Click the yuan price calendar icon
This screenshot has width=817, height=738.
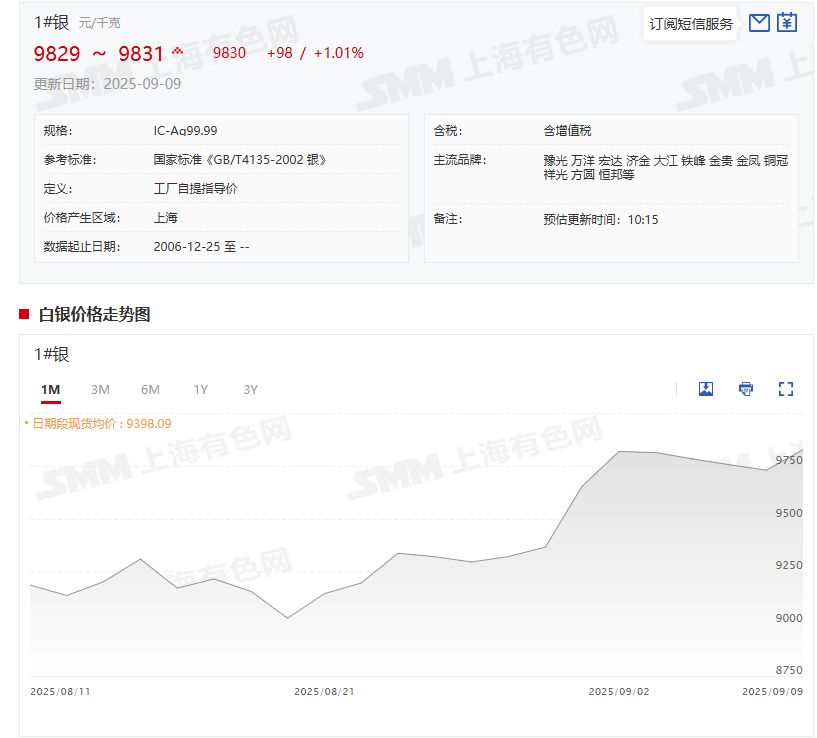pyautogui.click(x=787, y=23)
